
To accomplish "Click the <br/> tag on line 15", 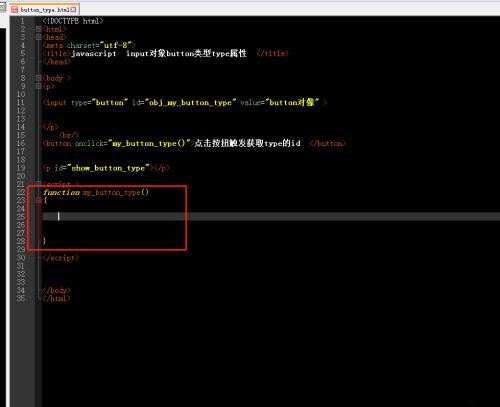I will point(69,135).
